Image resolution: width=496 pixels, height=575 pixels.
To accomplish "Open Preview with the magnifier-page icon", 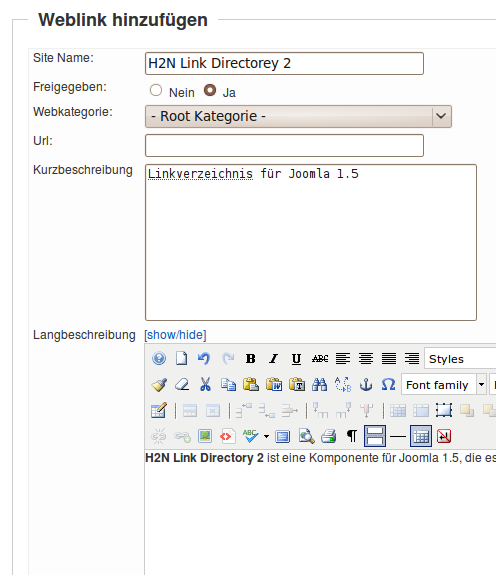I will click(x=306, y=436).
